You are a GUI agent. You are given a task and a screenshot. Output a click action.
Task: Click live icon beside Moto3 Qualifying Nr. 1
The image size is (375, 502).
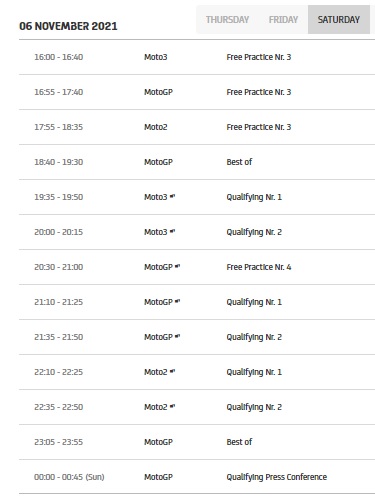[x=172, y=196]
